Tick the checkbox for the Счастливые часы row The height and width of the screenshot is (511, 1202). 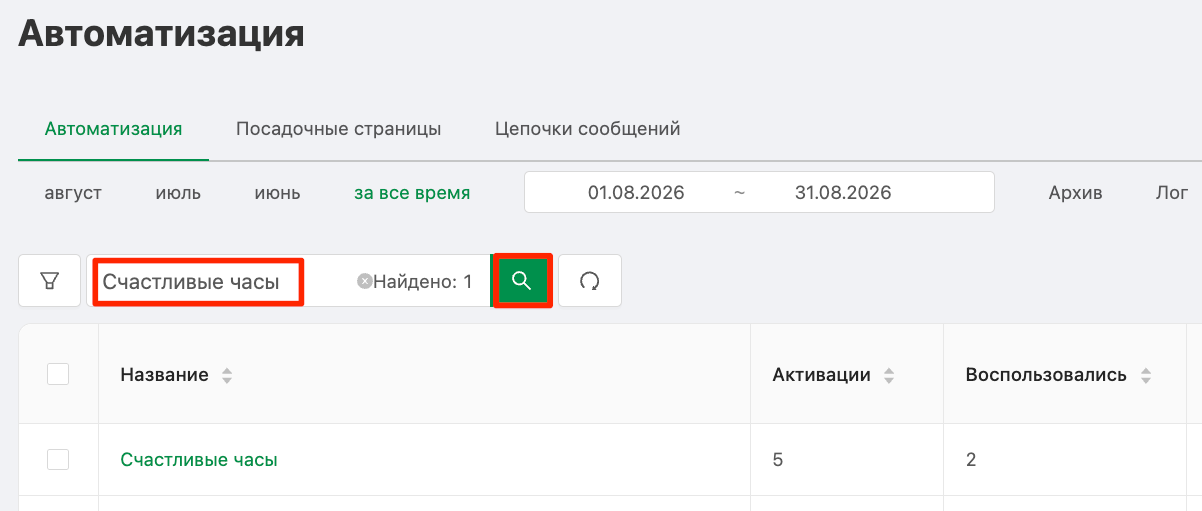[x=58, y=459]
